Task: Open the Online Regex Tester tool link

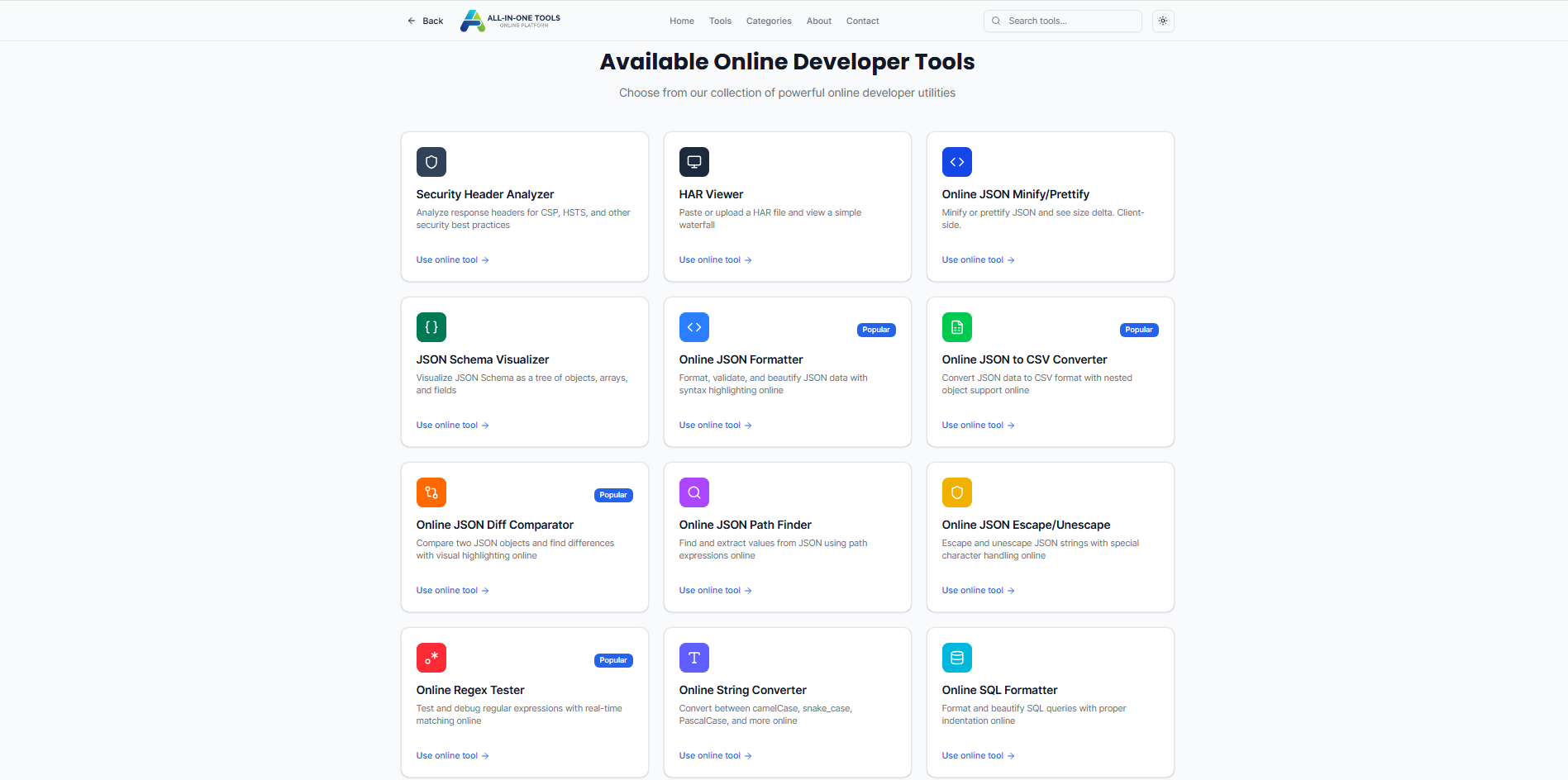Action: (x=451, y=754)
